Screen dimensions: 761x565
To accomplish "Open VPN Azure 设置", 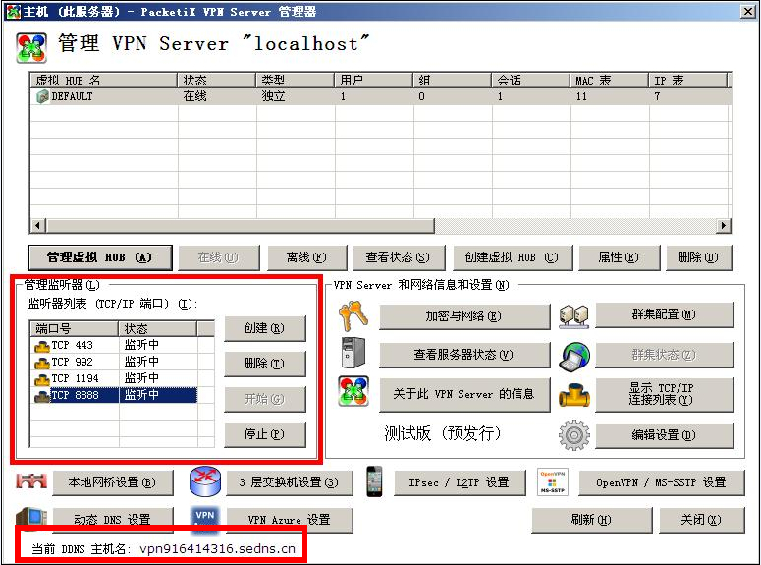I will (x=289, y=520).
